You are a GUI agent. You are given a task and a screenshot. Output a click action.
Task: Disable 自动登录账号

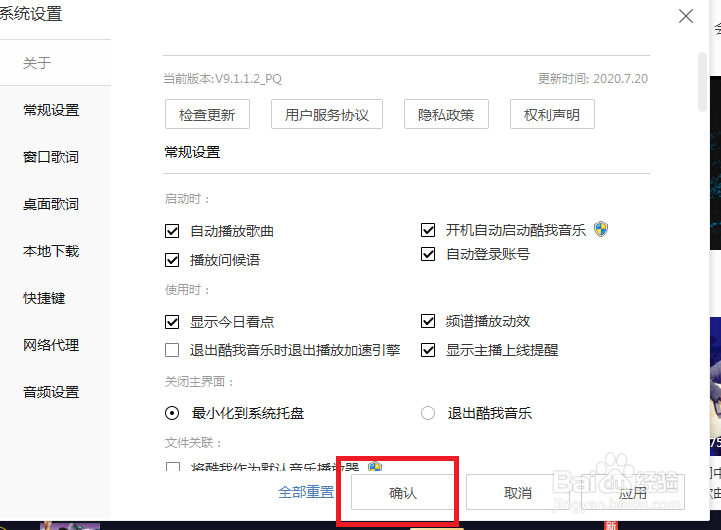click(x=428, y=254)
